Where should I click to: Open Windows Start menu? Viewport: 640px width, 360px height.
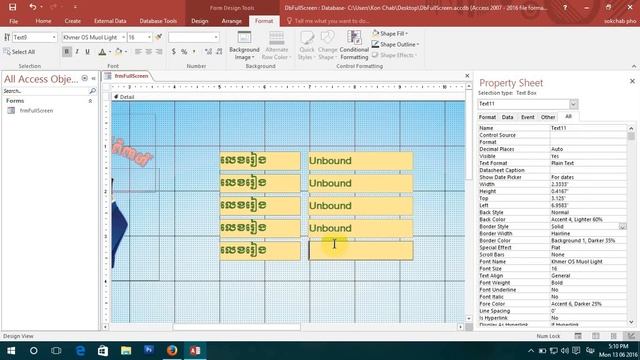click(x=11, y=351)
